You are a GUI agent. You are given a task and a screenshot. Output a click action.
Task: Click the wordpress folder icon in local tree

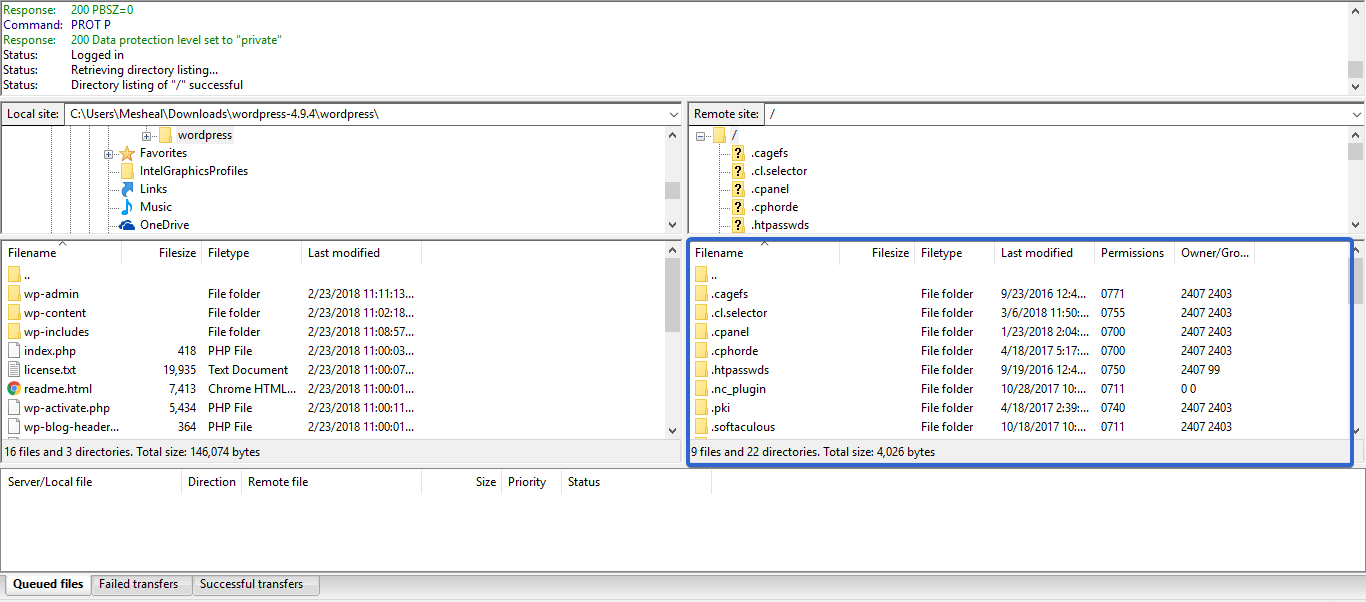pos(165,135)
